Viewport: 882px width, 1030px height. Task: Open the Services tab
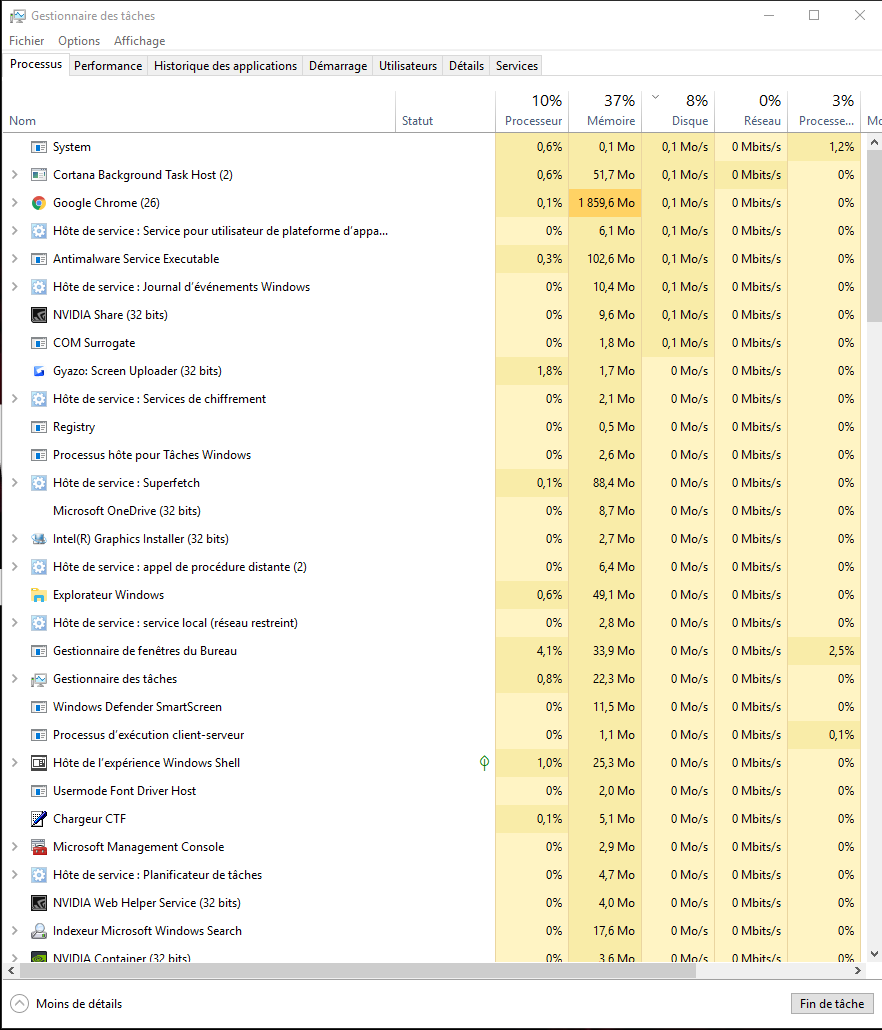click(517, 66)
